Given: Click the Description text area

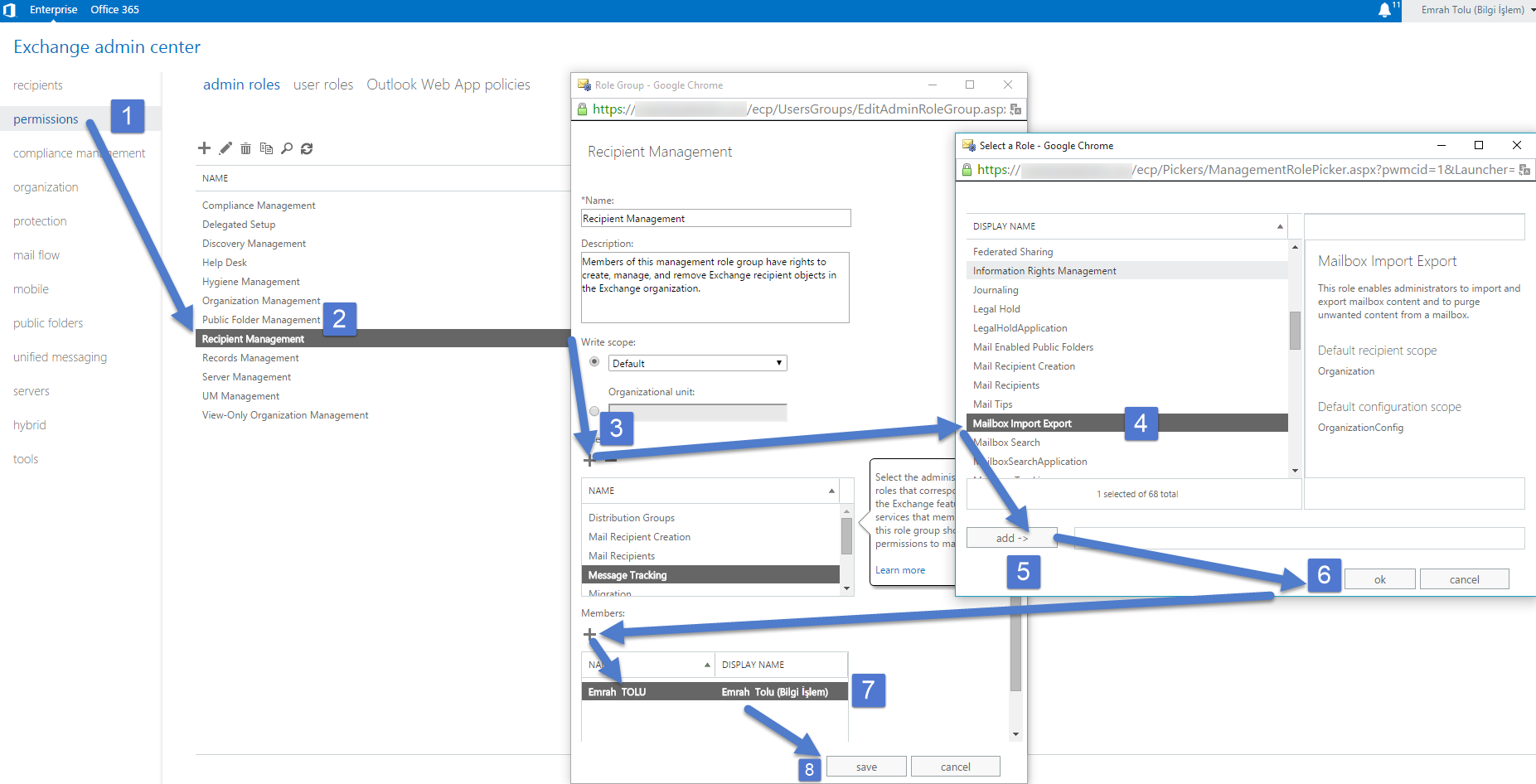Looking at the screenshot, I should click(715, 288).
